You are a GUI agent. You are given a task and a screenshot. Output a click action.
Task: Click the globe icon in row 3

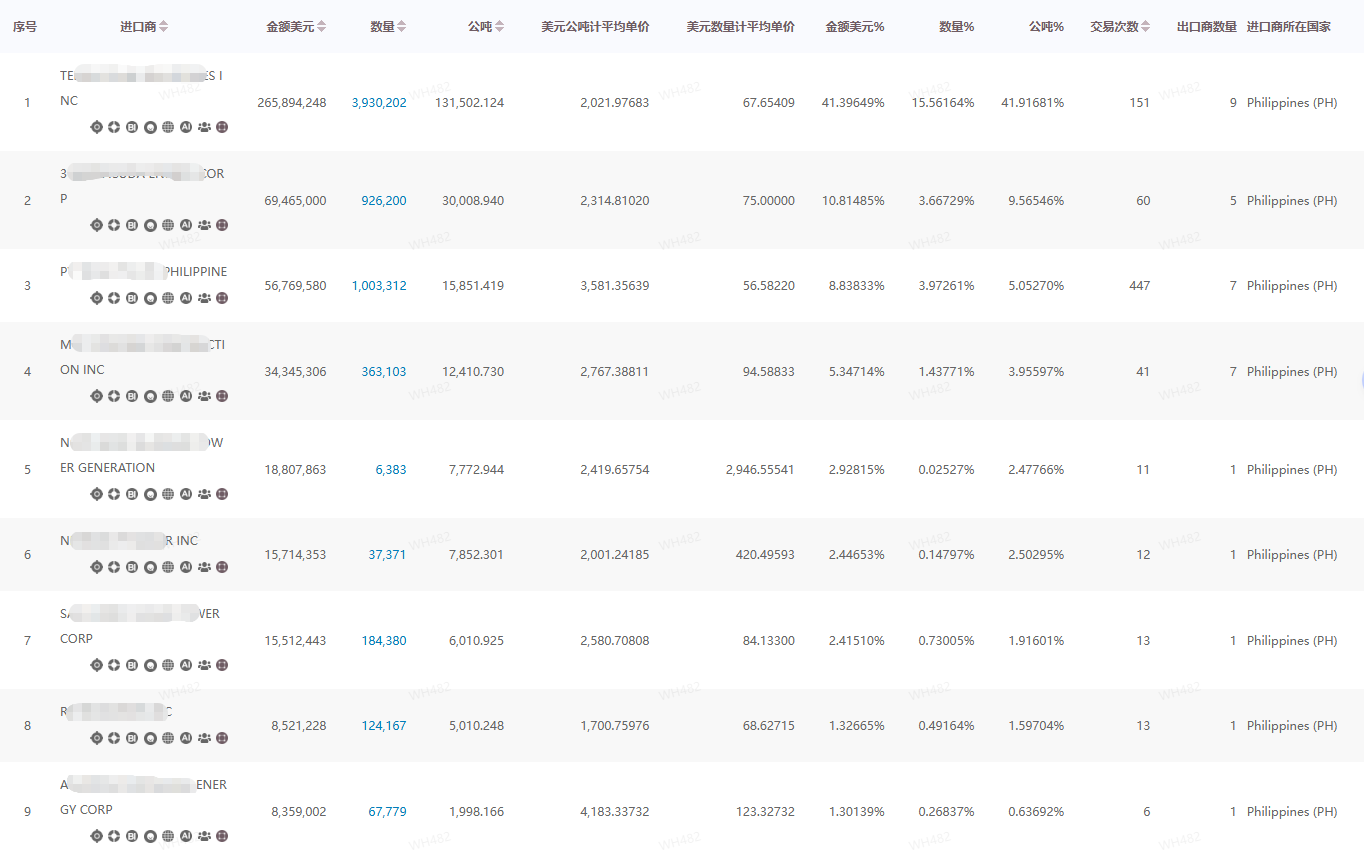click(x=168, y=298)
